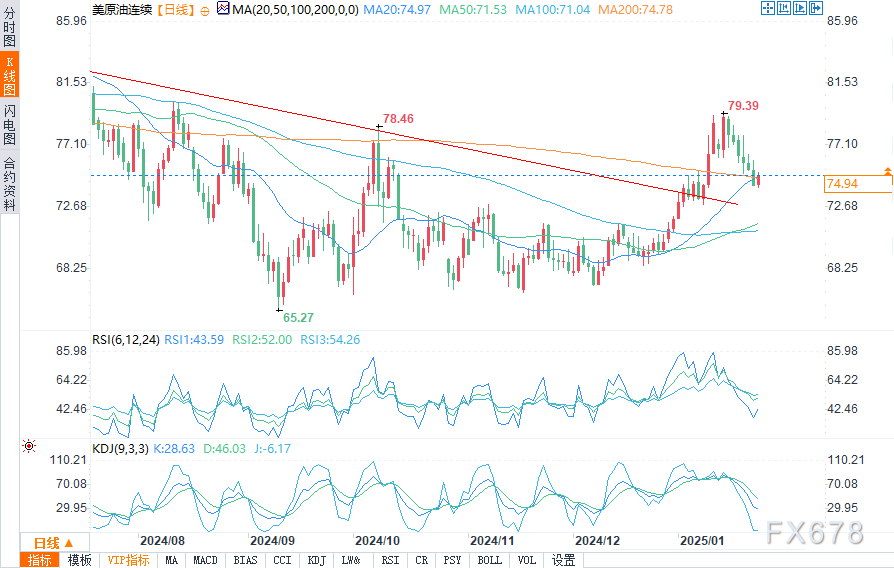Click the export chart arrow icon
894x568 pixels.
tap(816, 8)
